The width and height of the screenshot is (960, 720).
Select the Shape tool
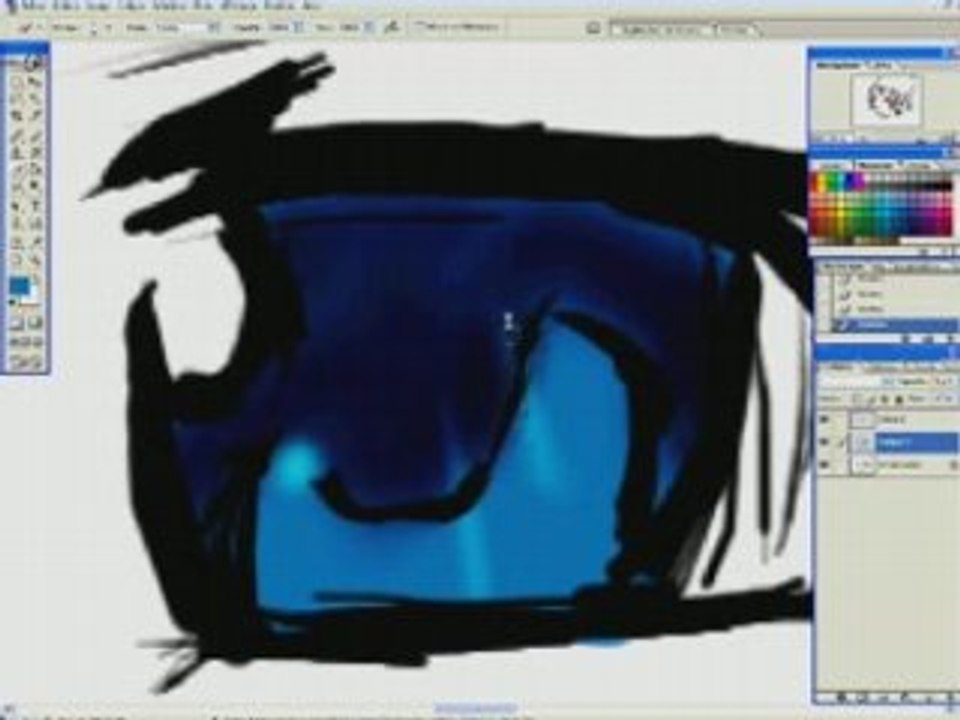coord(34,223)
